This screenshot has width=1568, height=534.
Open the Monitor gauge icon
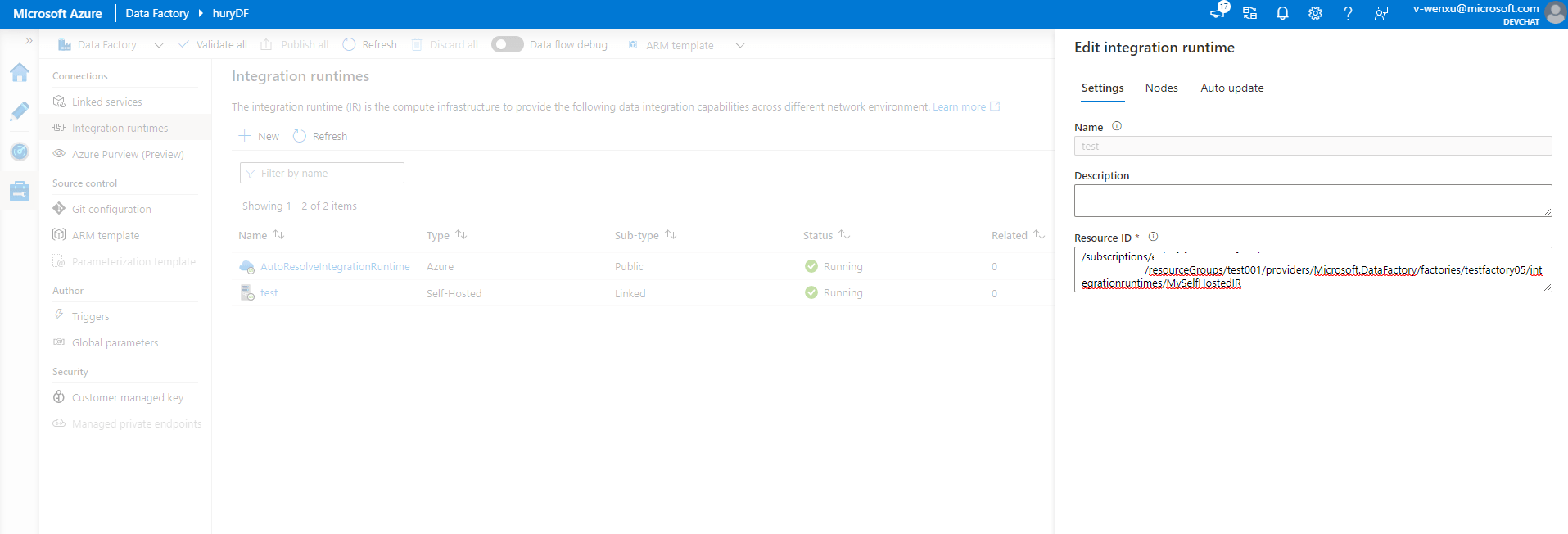[x=20, y=152]
